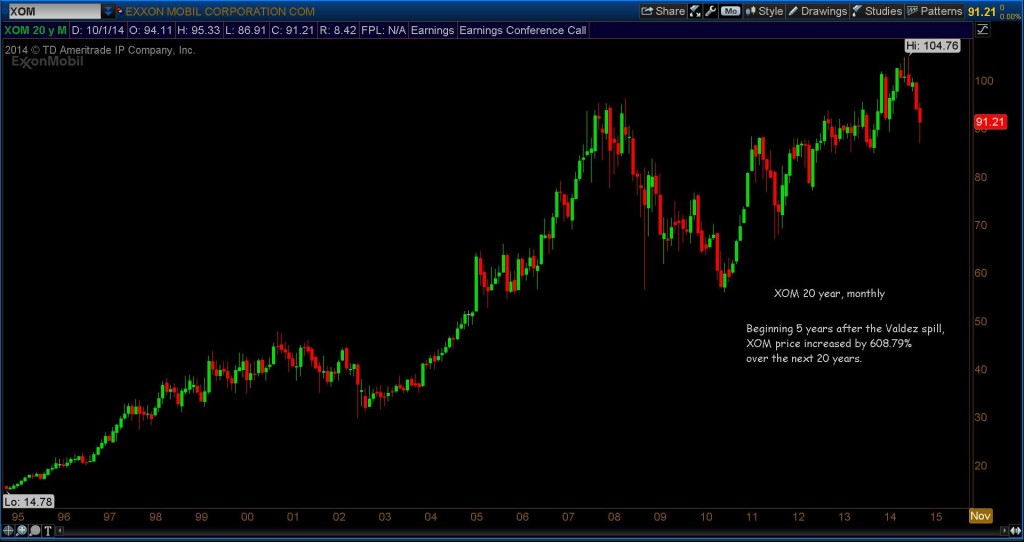This screenshot has height=542, width=1024.
Task: Click the Hi: 104.76 price bubble
Action: [932, 46]
